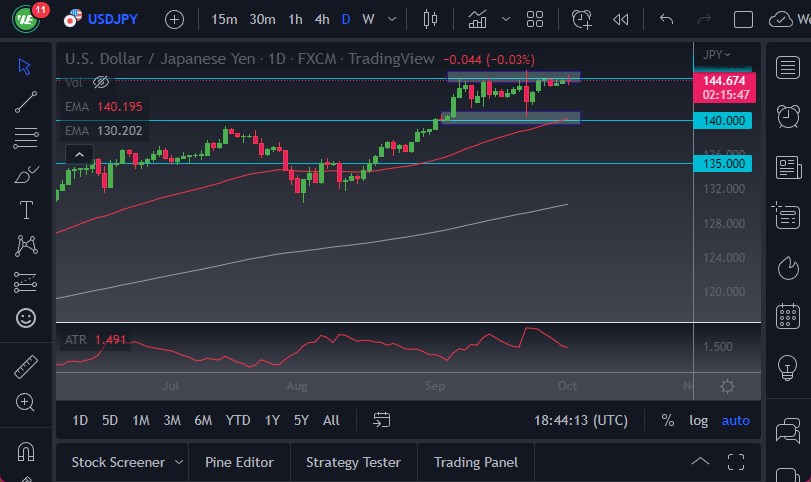Image resolution: width=811 pixels, height=482 pixels.
Task: Click the Replay rewind icon
Action: 621,19
